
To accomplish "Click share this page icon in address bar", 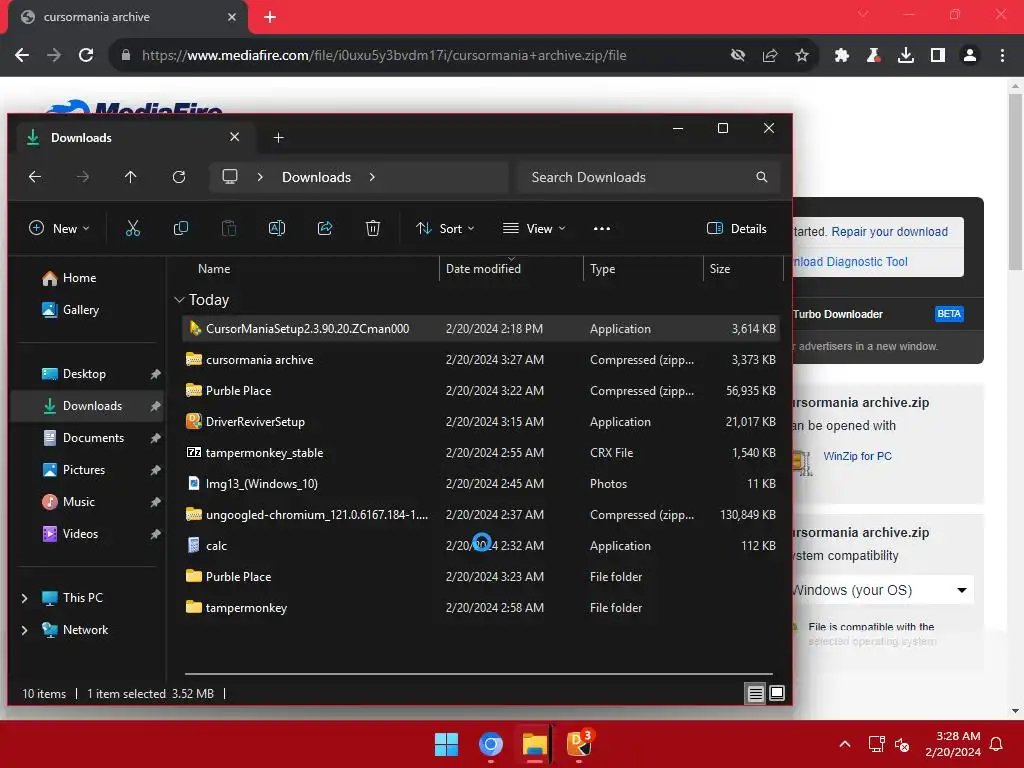I will coord(770,56).
